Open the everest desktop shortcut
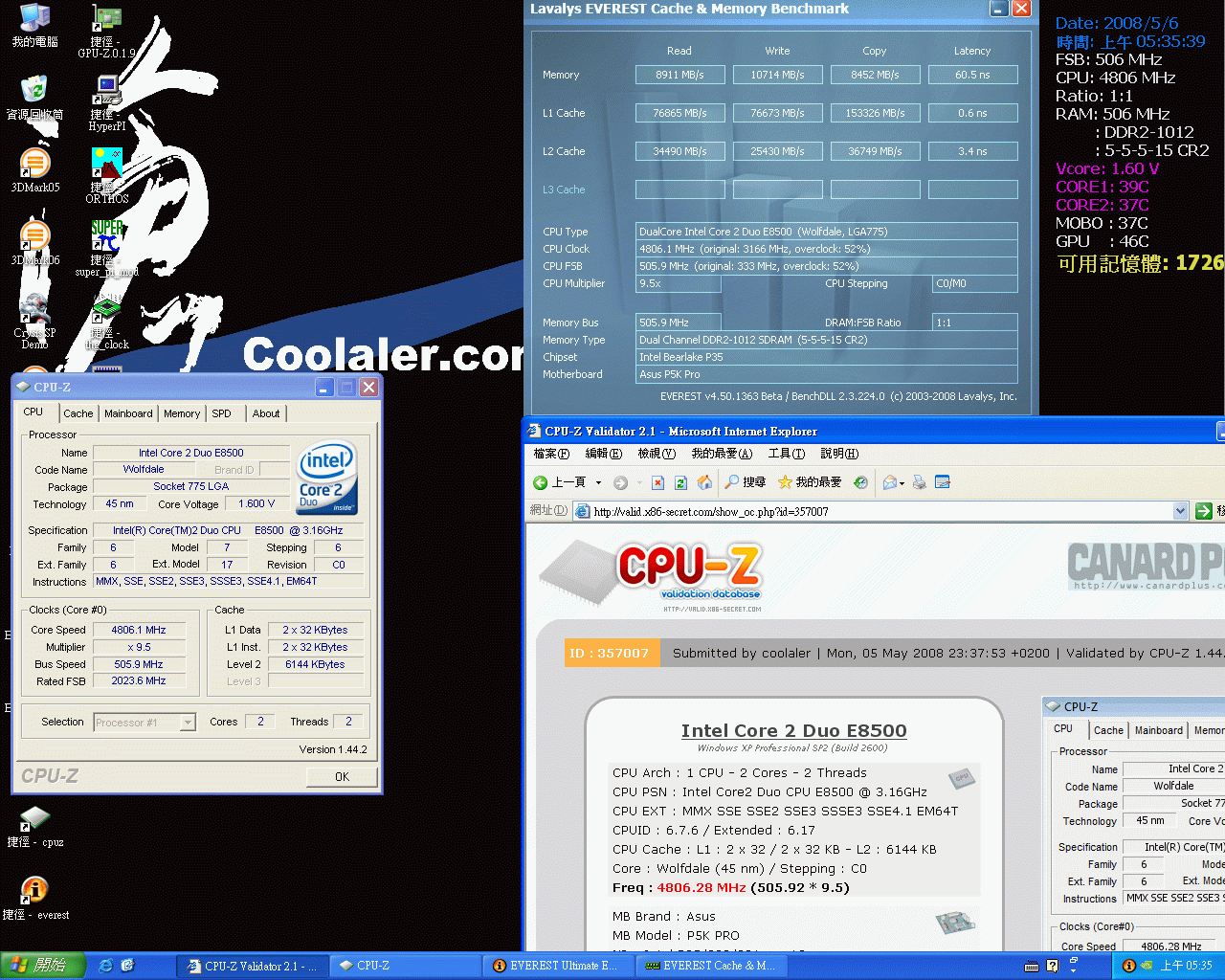This screenshot has height=980, width=1225. [x=34, y=900]
